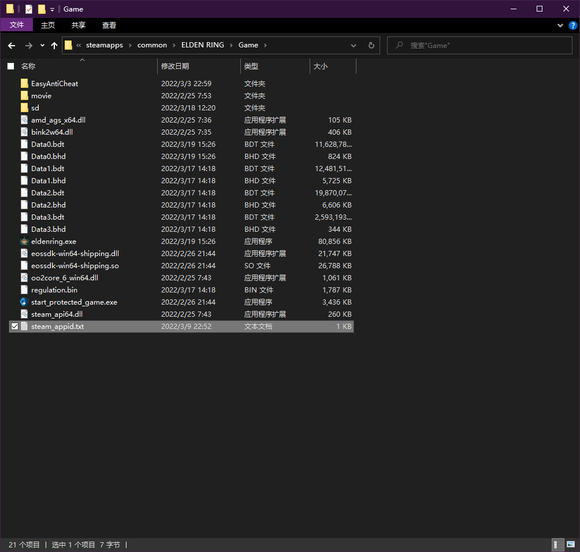The width and height of the screenshot is (580, 552).
Task: Sort files by 修改日期 column header
Action: (175, 66)
